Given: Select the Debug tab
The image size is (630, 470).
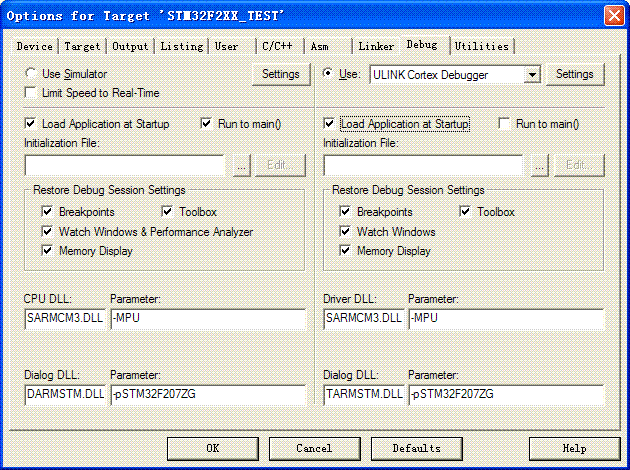Looking at the screenshot, I should point(422,45).
